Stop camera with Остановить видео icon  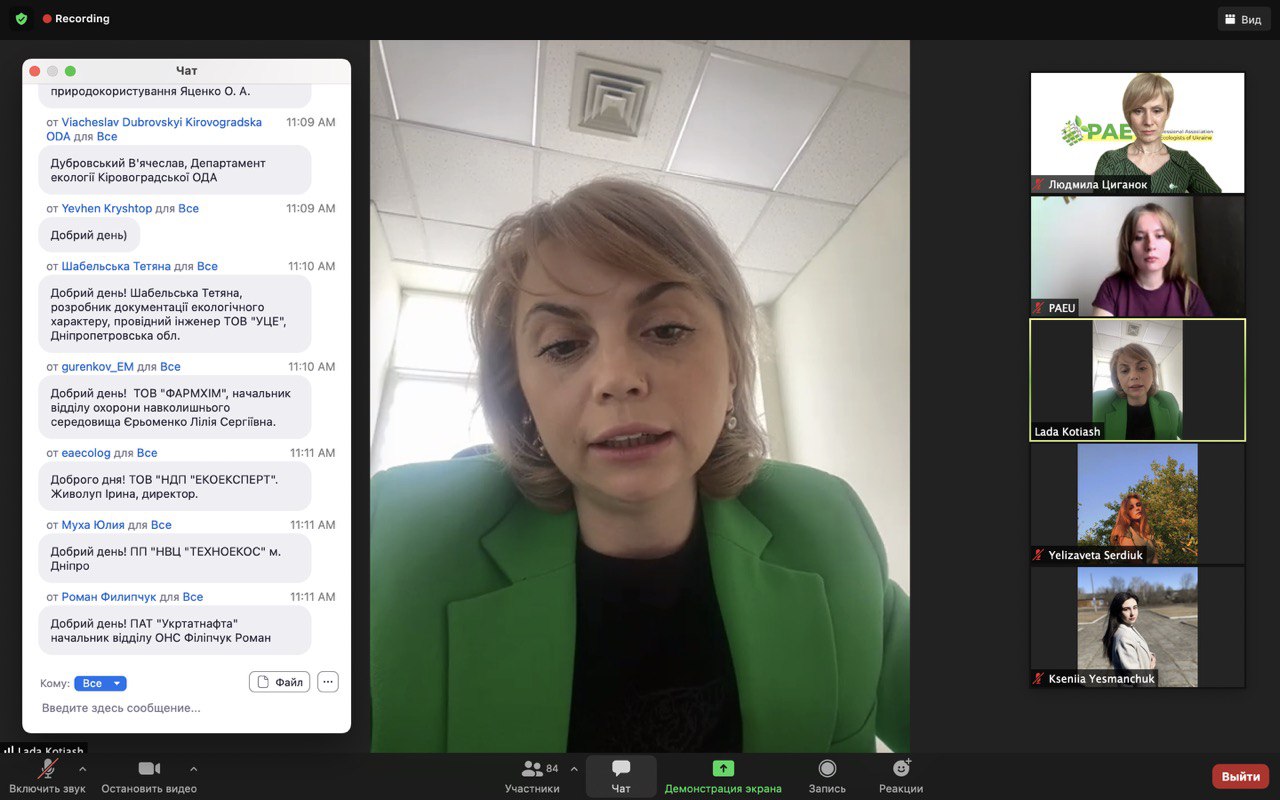pyautogui.click(x=149, y=769)
